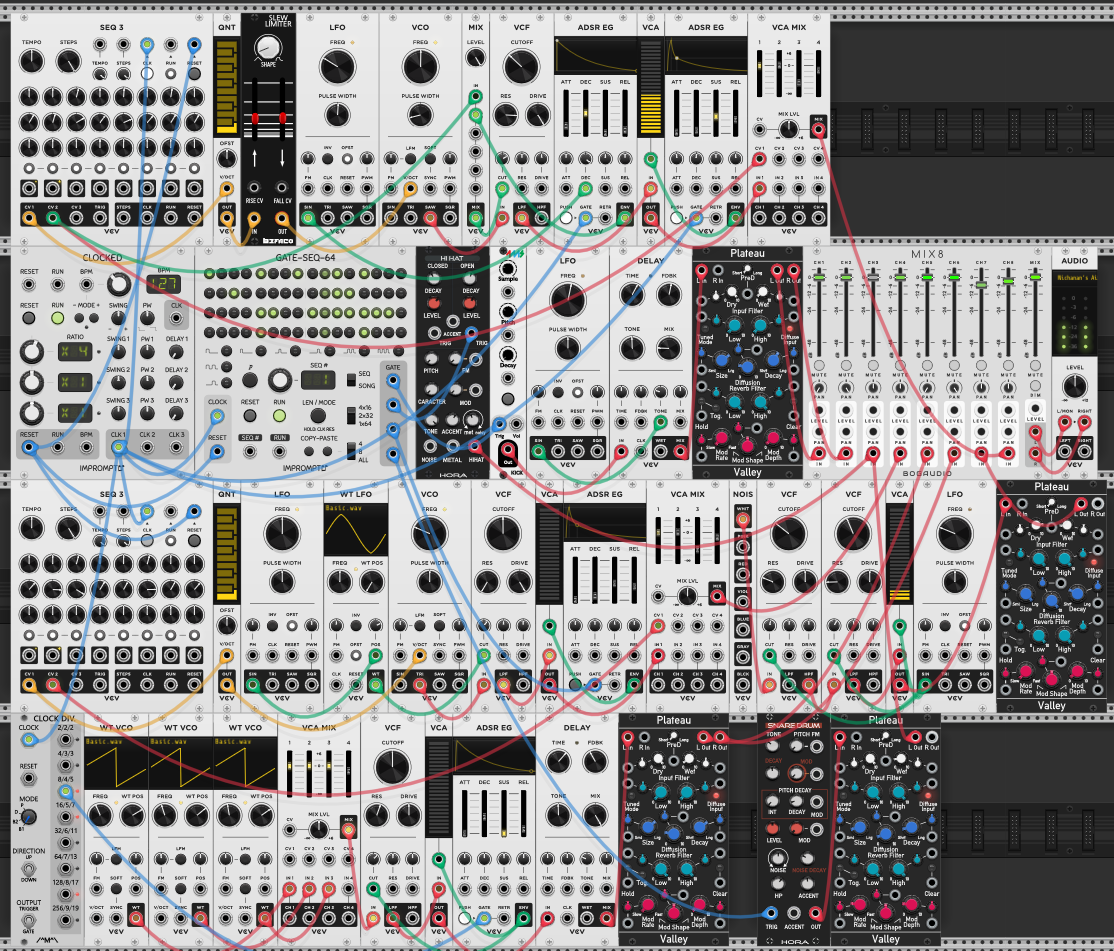This screenshot has height=951, width=1114.
Task: Click the WT LFO waveform display
Action: (x=355, y=530)
